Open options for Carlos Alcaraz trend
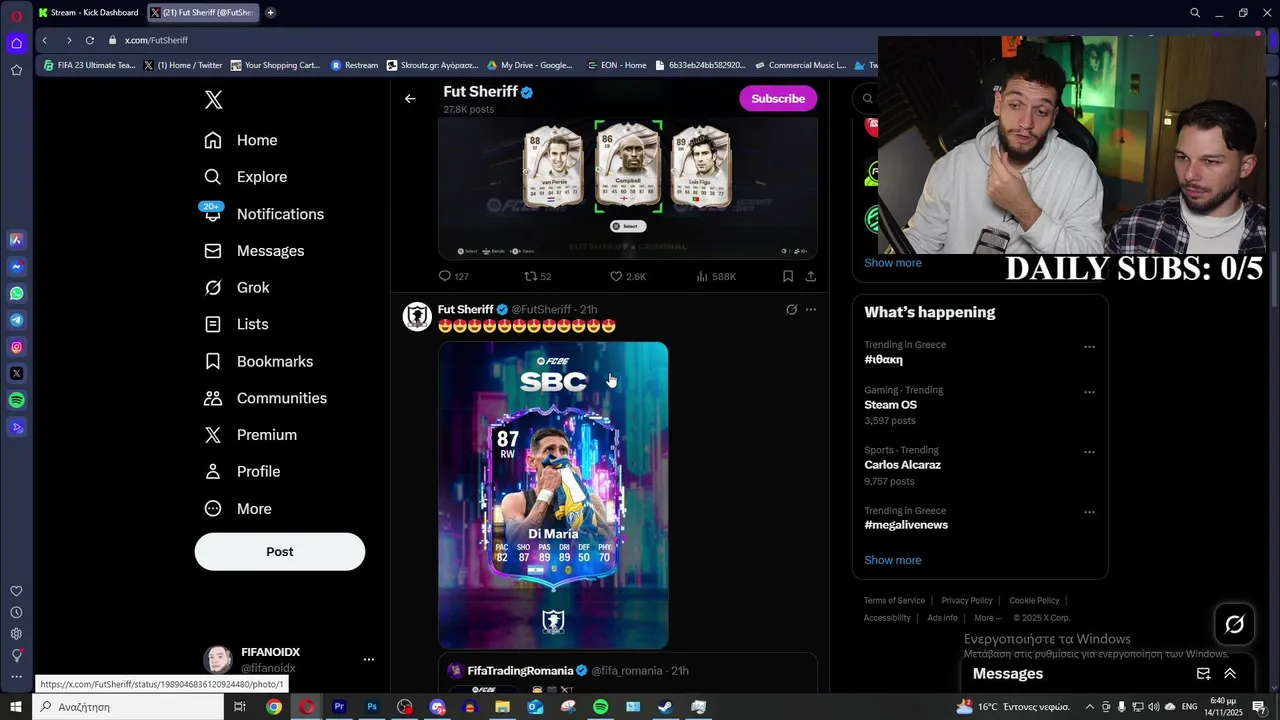The width and height of the screenshot is (1280, 720). point(1089,452)
